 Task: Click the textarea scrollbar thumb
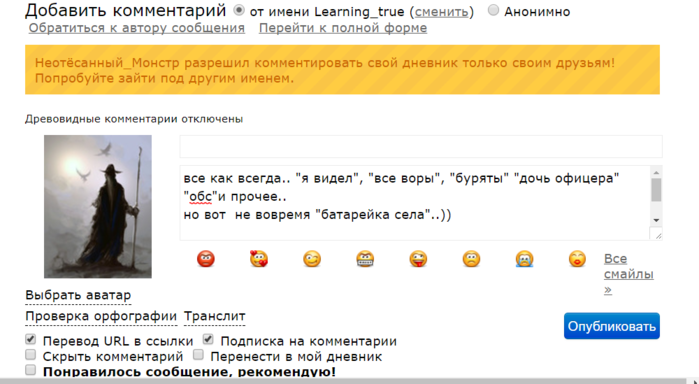[x=656, y=190]
